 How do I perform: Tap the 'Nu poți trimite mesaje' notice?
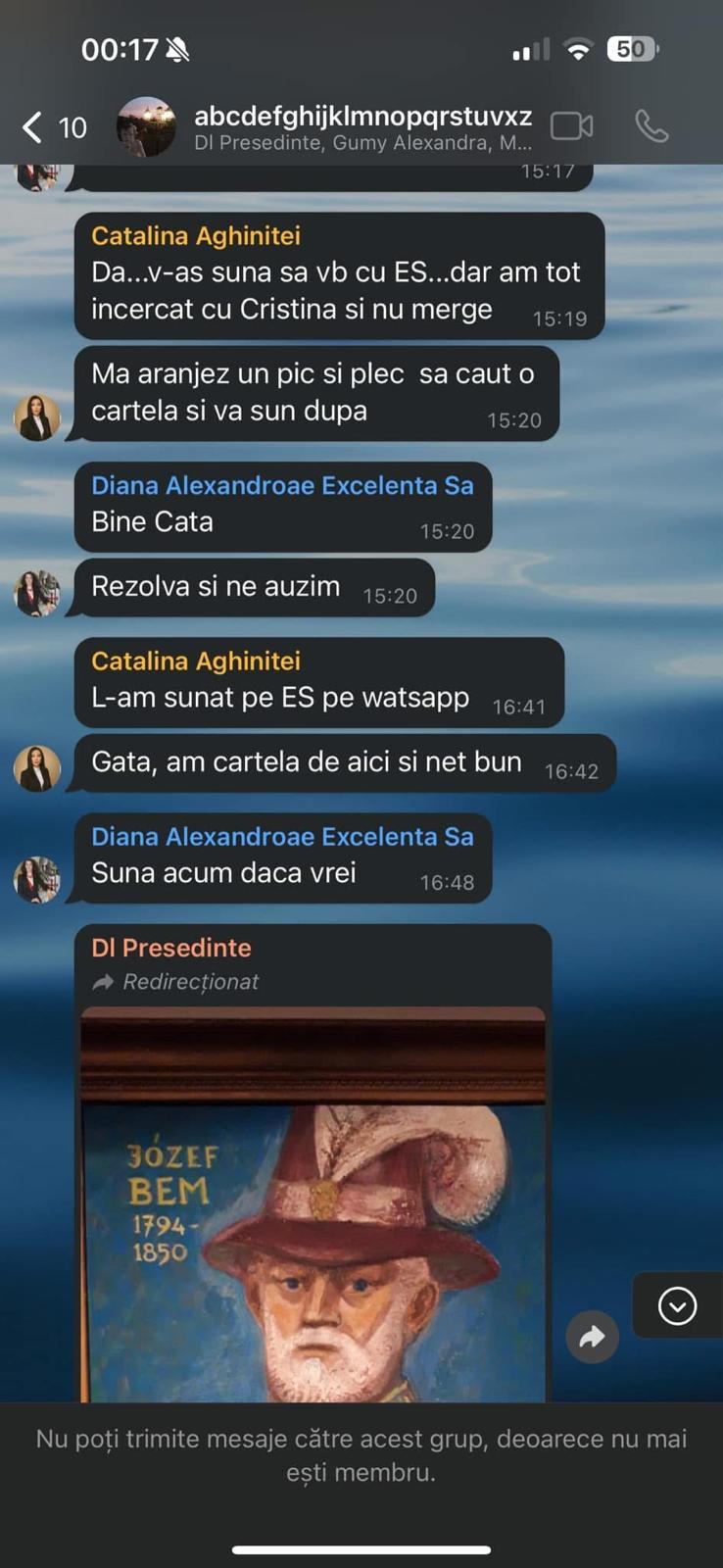pos(361,1455)
